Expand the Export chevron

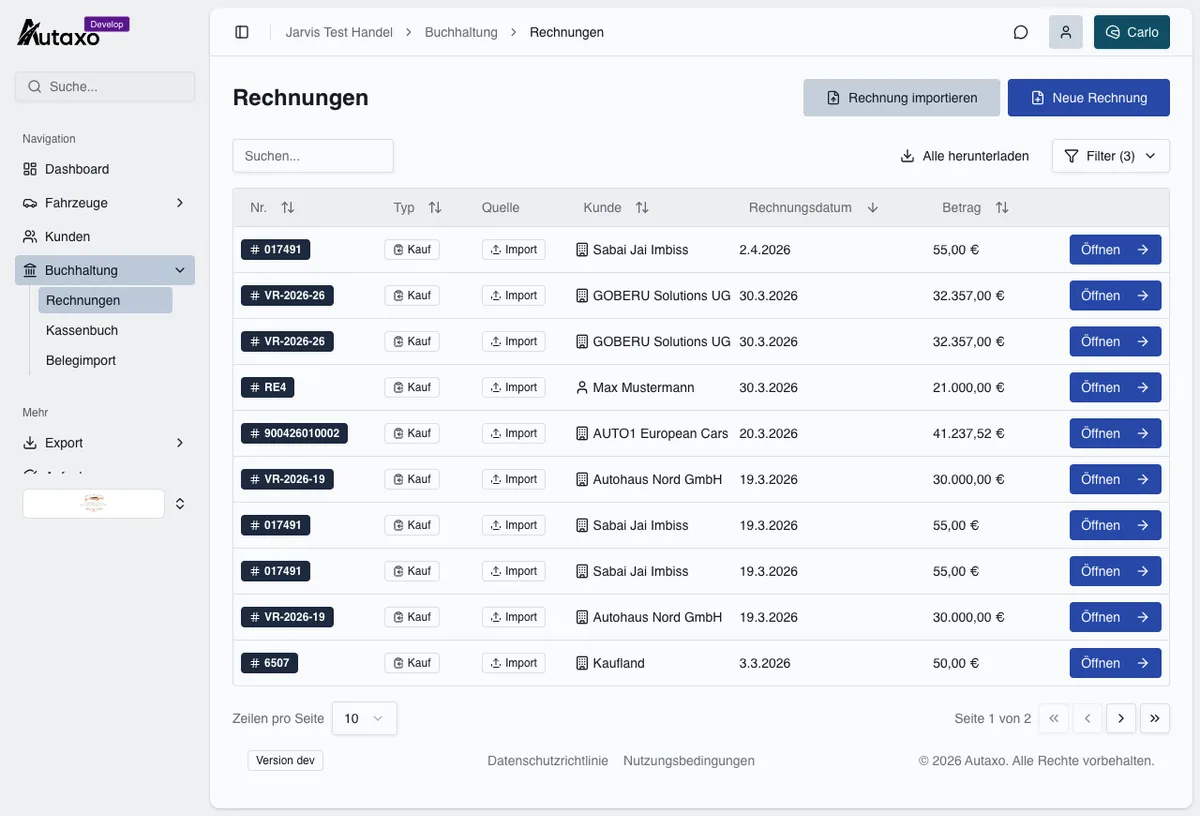coord(180,443)
